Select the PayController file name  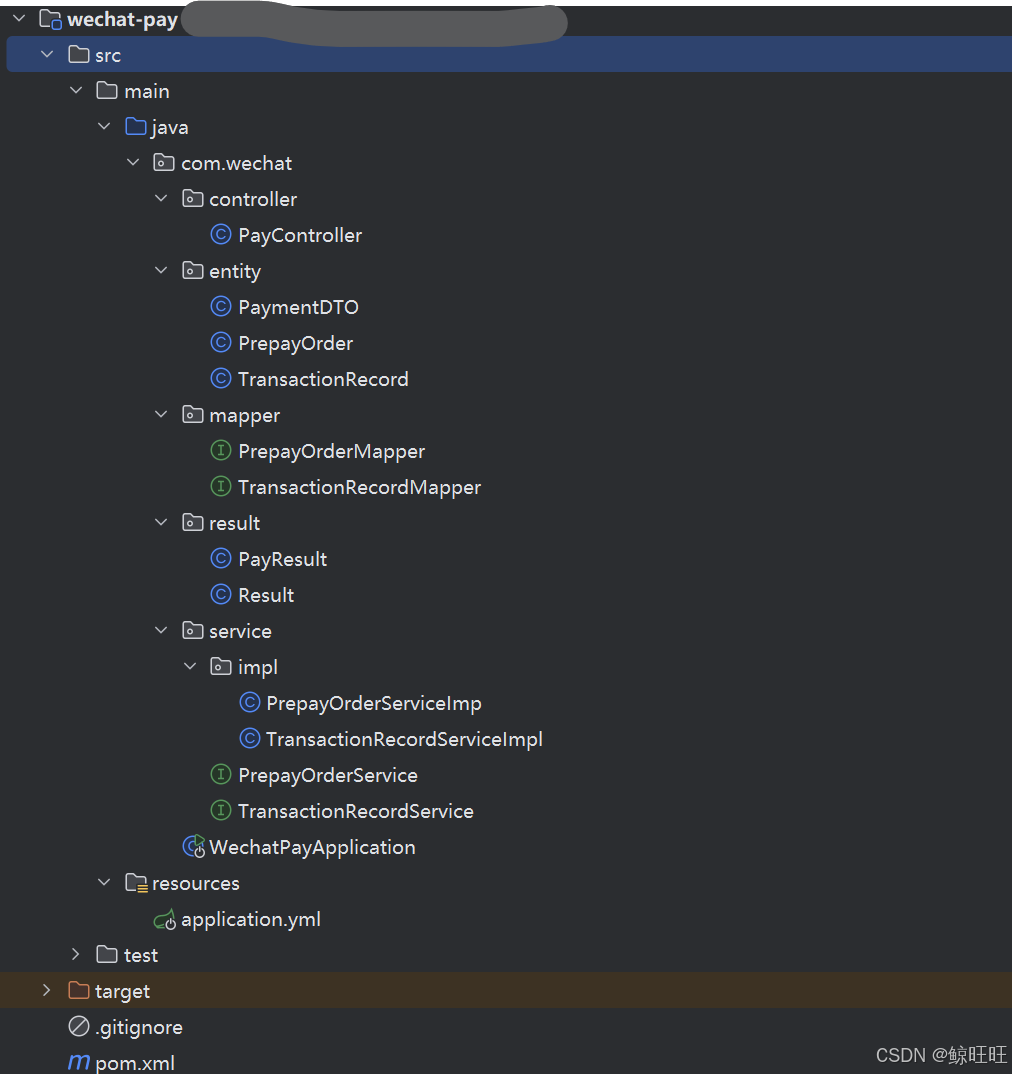tap(300, 236)
